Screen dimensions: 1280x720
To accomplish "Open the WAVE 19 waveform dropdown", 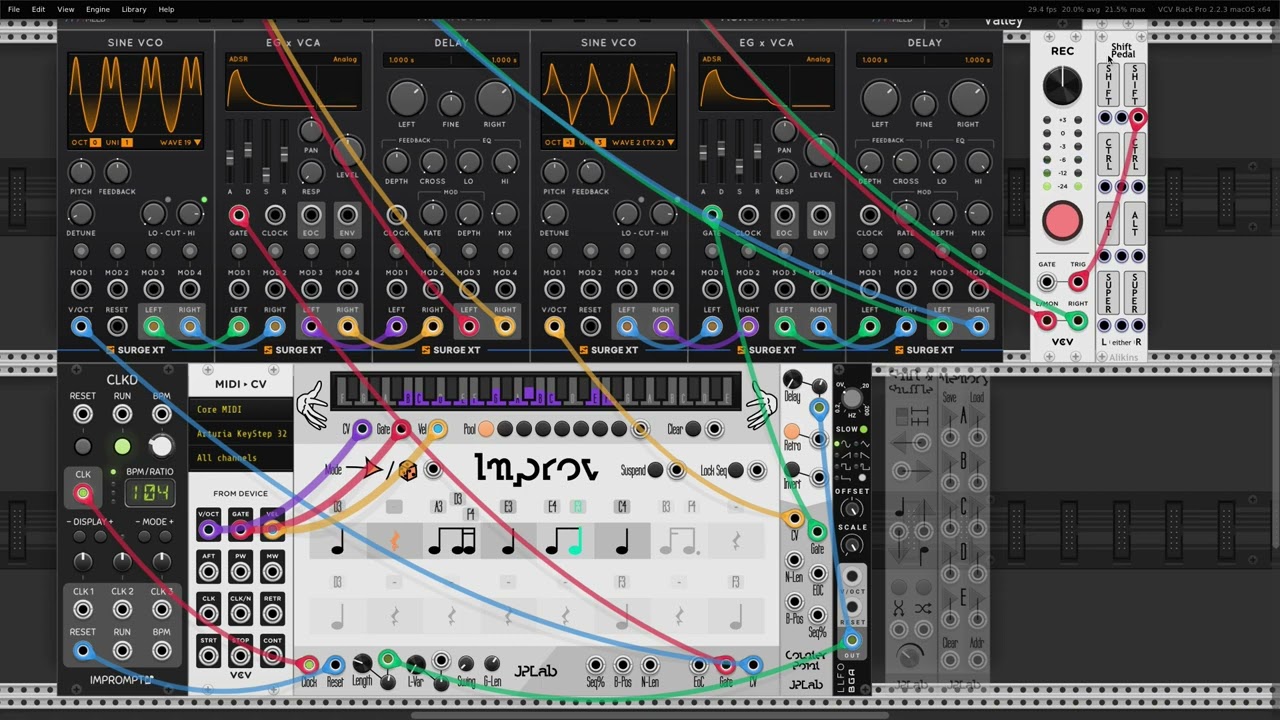I will [x=180, y=143].
